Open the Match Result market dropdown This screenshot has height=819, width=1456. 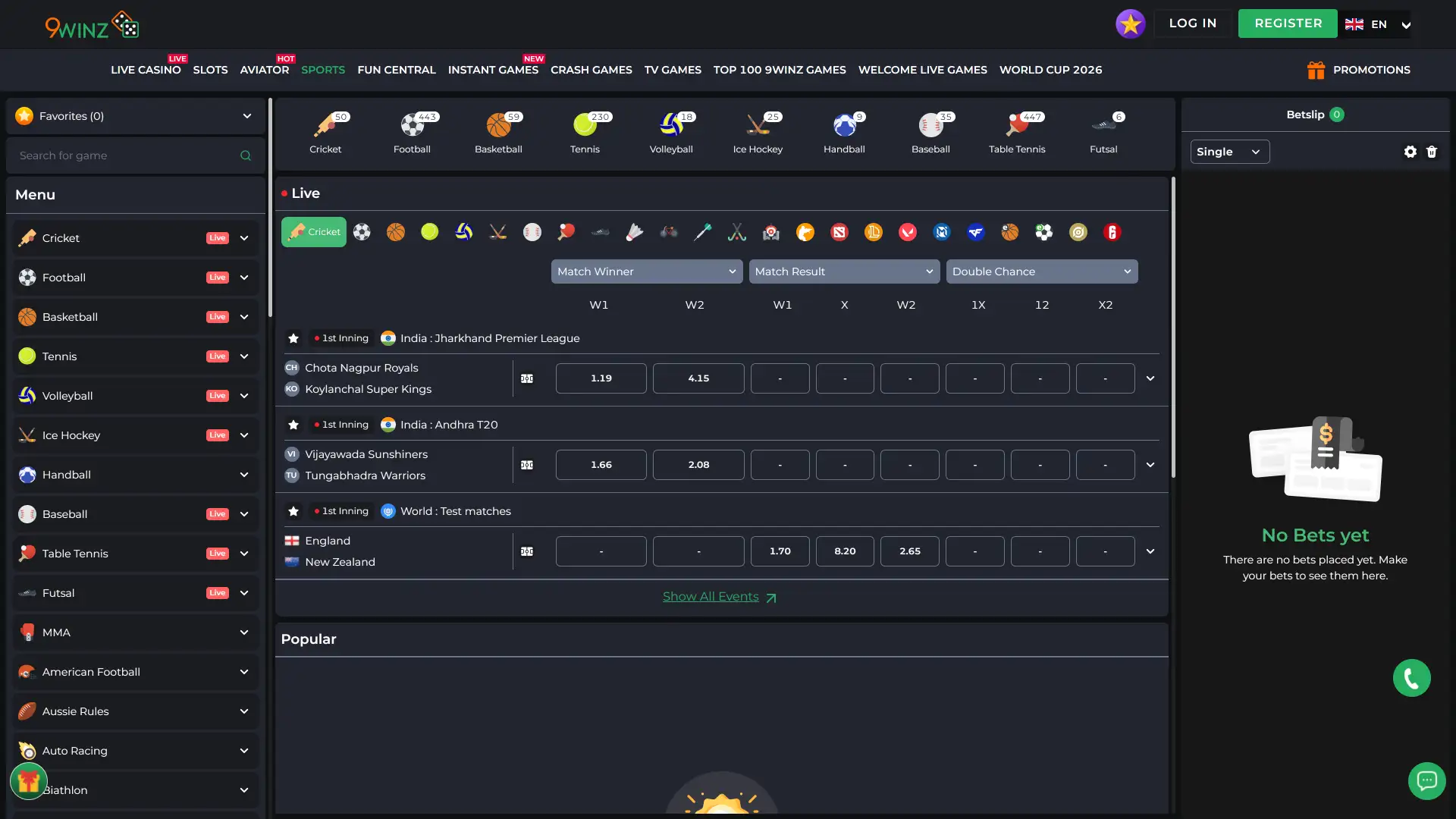pos(844,271)
